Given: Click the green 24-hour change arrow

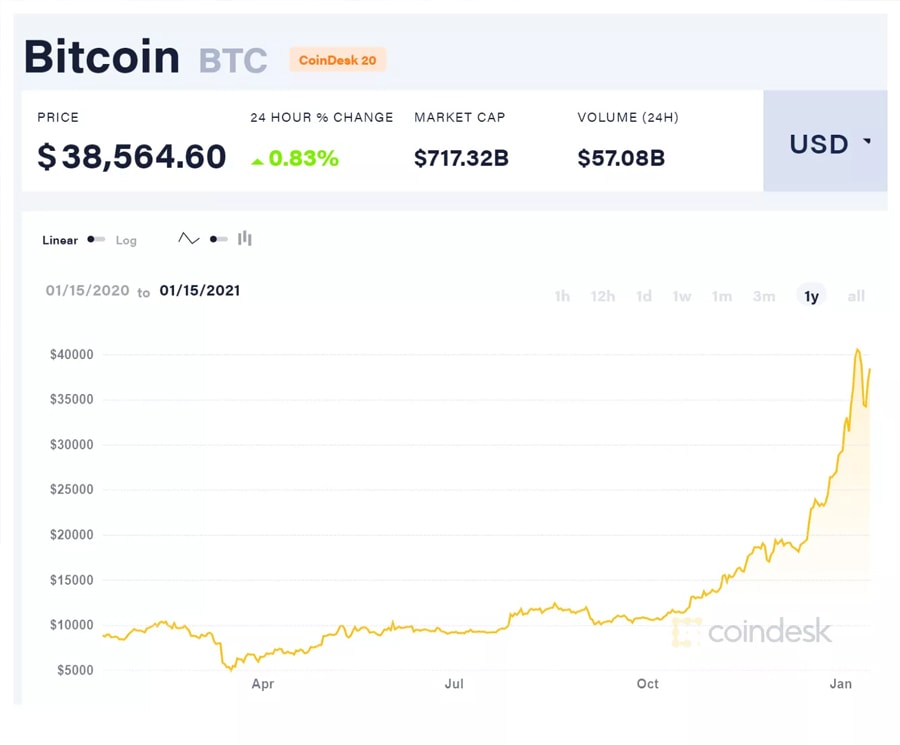Looking at the screenshot, I should click(x=257, y=160).
